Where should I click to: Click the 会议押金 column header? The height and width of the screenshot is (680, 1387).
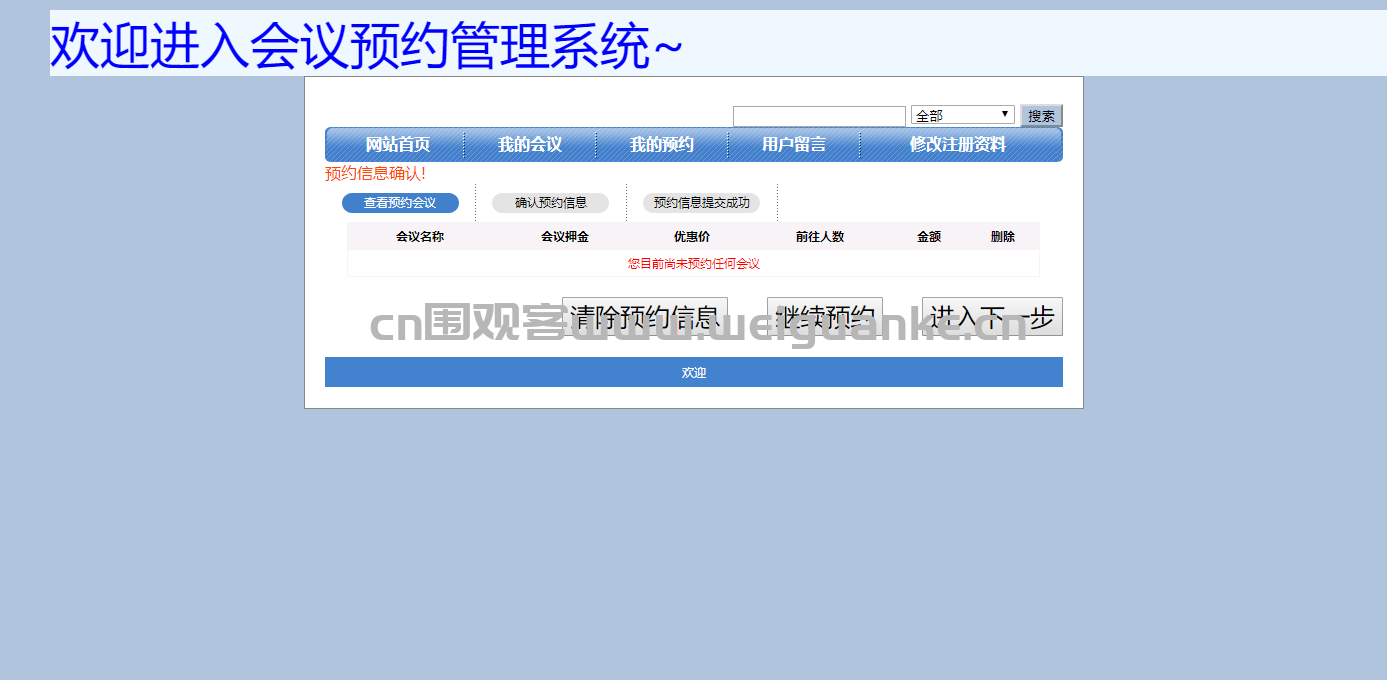click(x=565, y=237)
